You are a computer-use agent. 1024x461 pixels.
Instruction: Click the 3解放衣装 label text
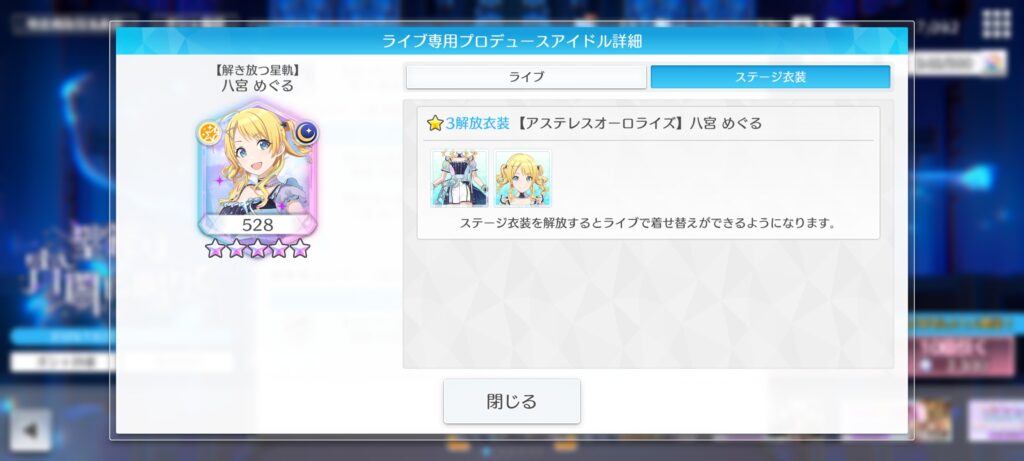click(x=477, y=123)
